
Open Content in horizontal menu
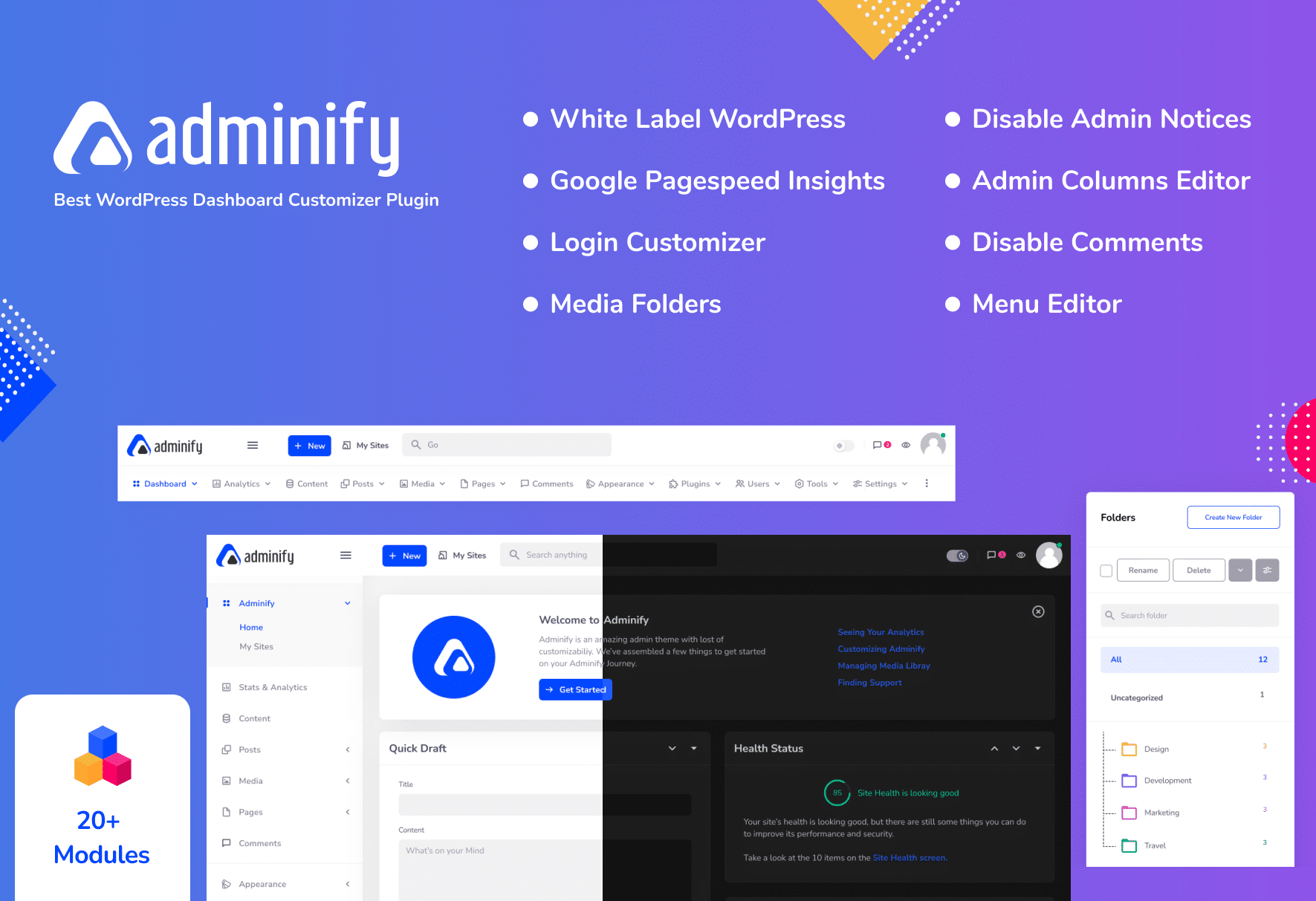point(306,484)
